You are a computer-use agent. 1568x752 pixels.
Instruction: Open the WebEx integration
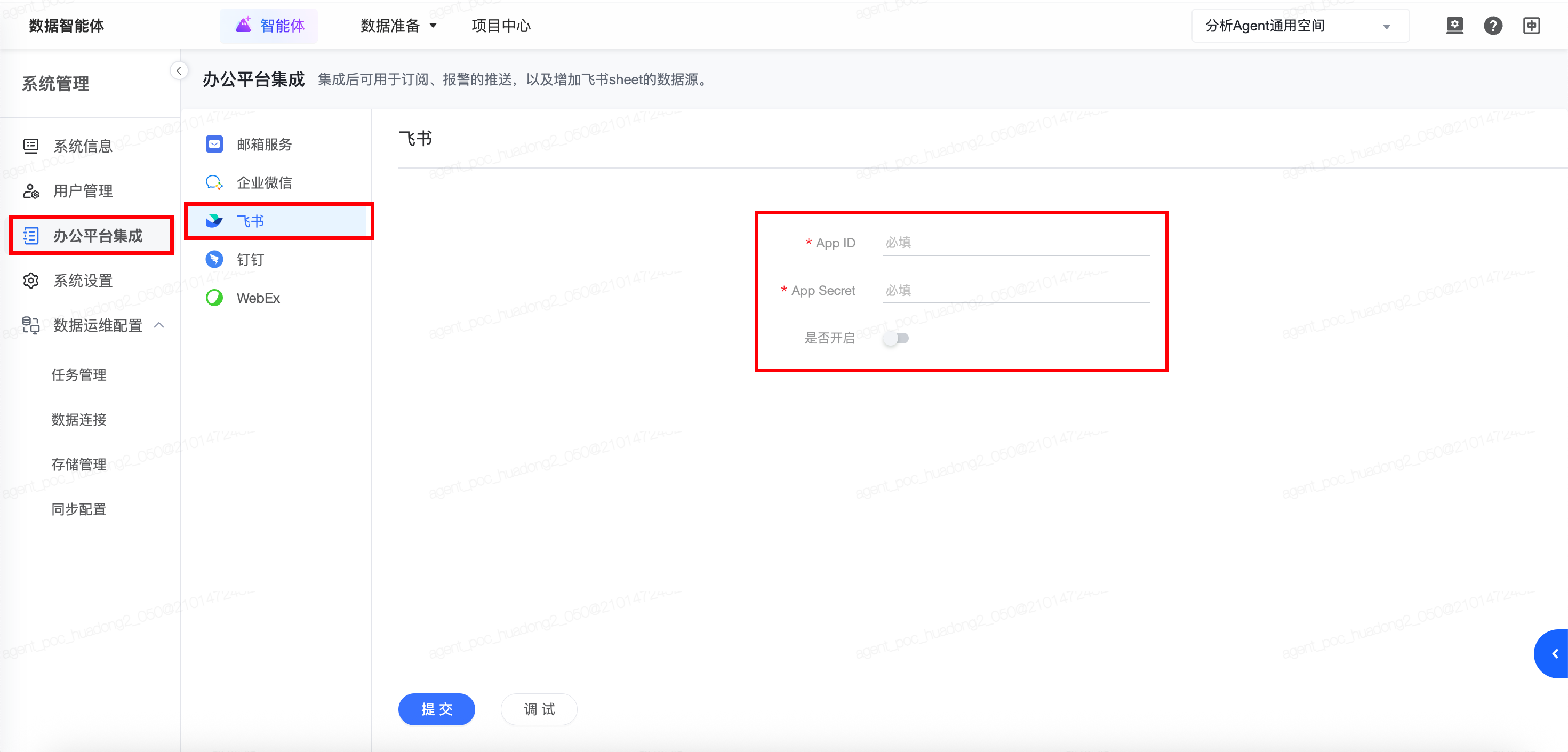coord(258,298)
